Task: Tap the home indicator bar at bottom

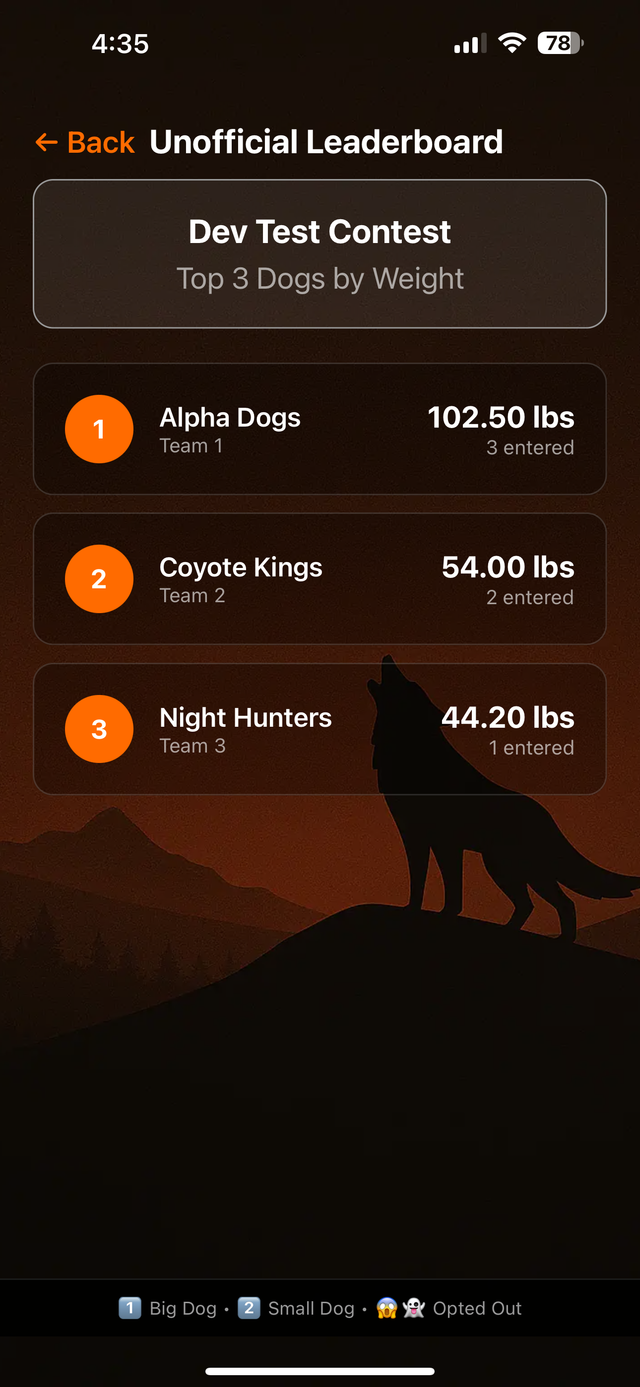Action: click(320, 1370)
